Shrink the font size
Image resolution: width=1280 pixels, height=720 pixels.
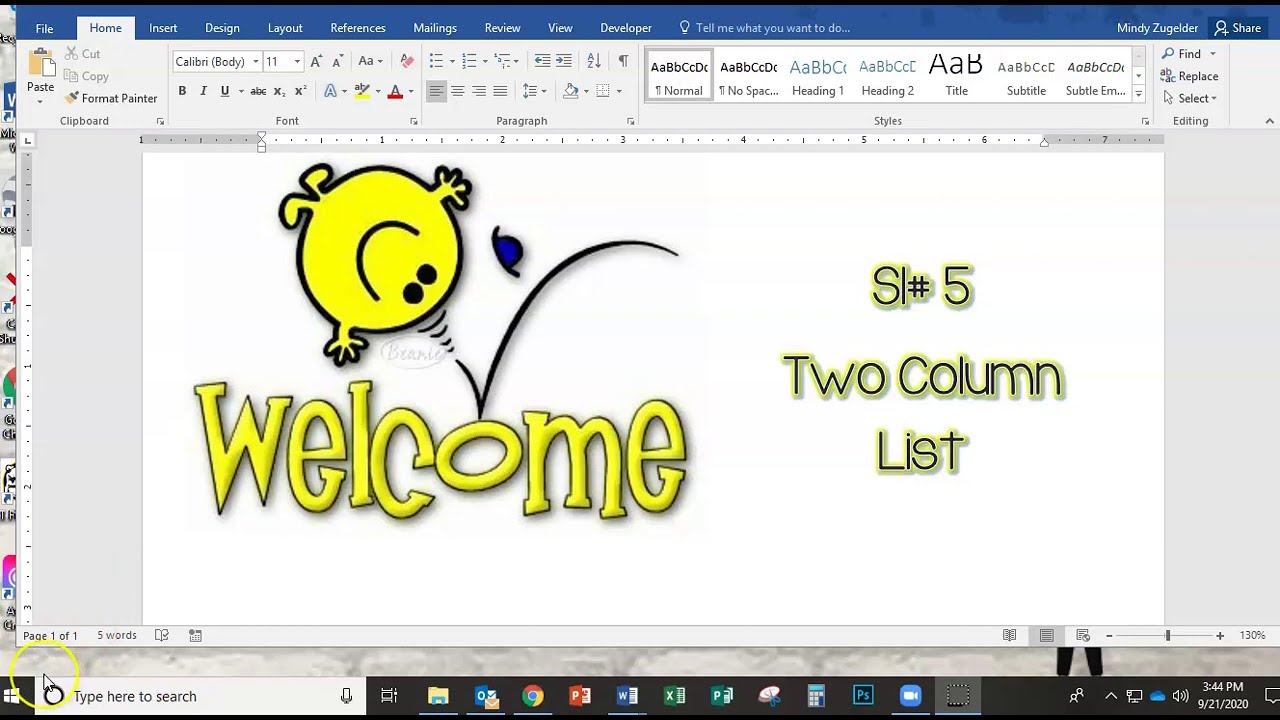[x=337, y=61]
